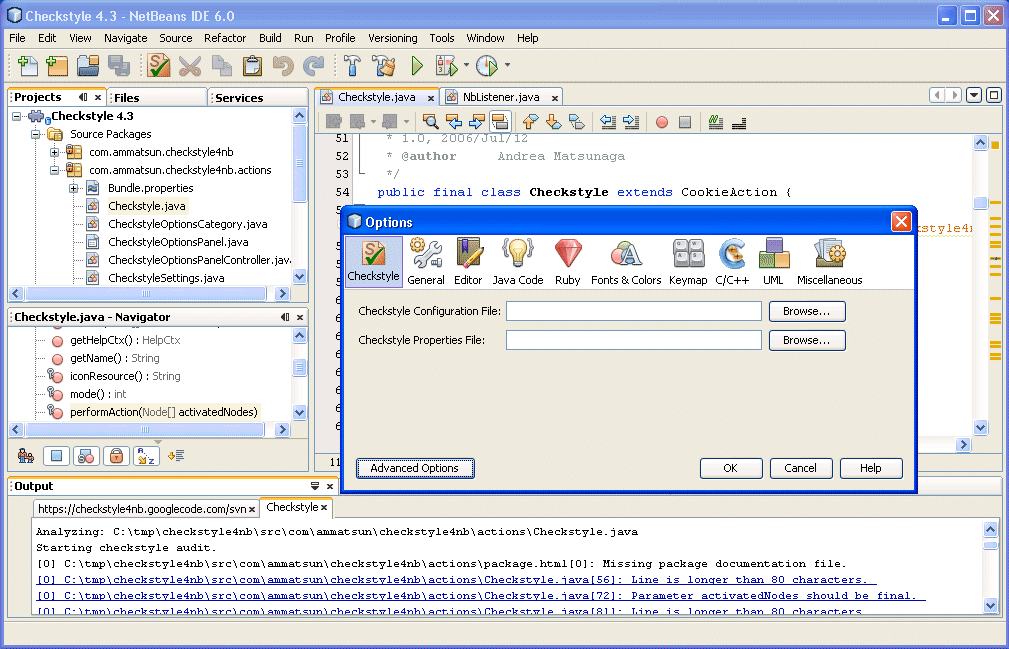This screenshot has width=1009, height=649.
Task: Toggle inherited members filter in Navigator
Action: point(25,456)
